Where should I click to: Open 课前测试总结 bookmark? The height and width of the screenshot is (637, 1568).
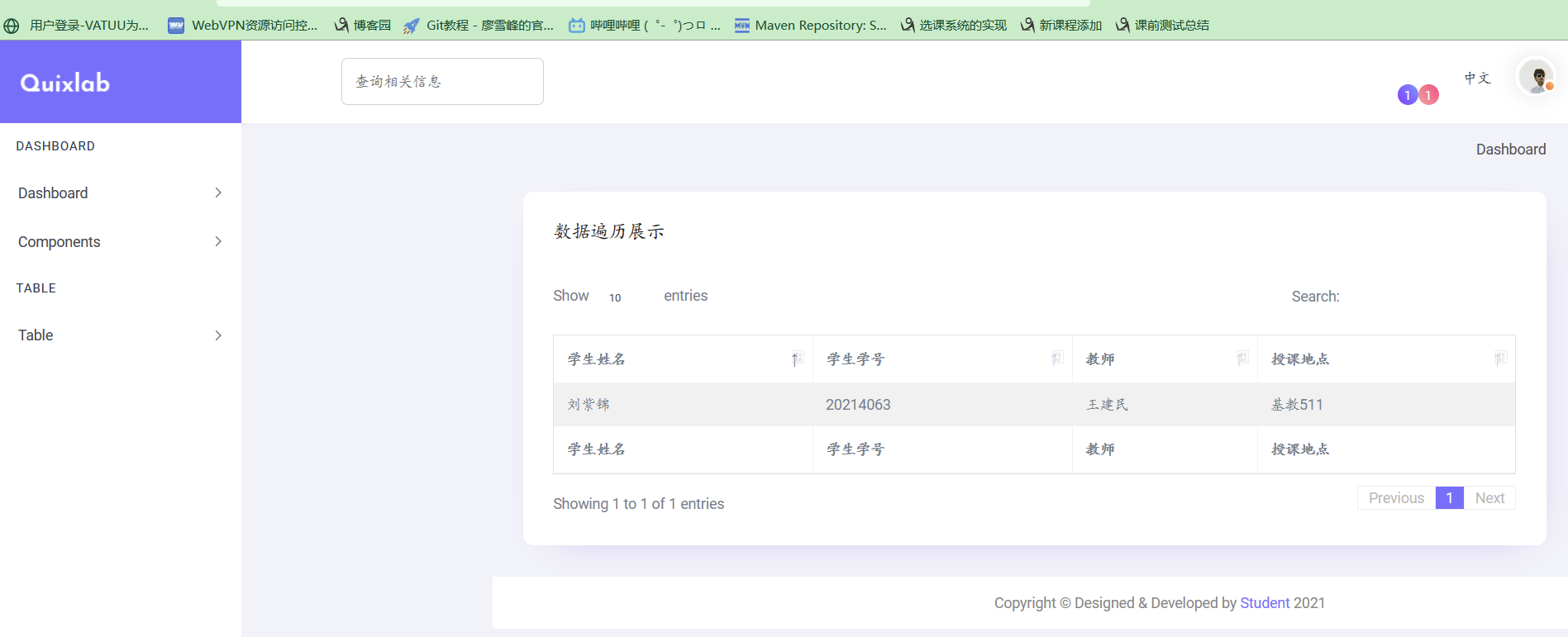click(x=1162, y=26)
